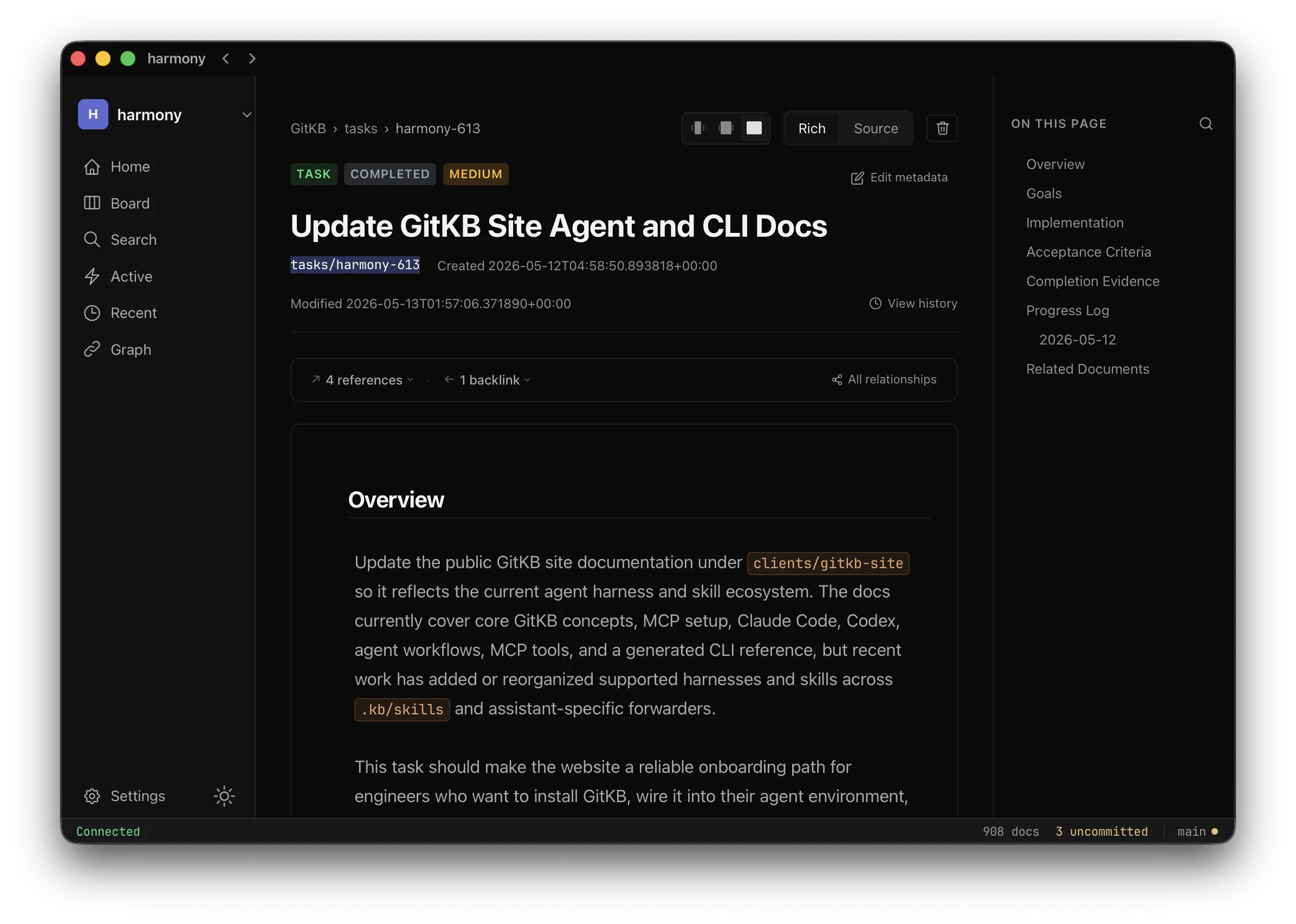Click the Created timestamp text
1296x924 pixels.
pos(577,266)
